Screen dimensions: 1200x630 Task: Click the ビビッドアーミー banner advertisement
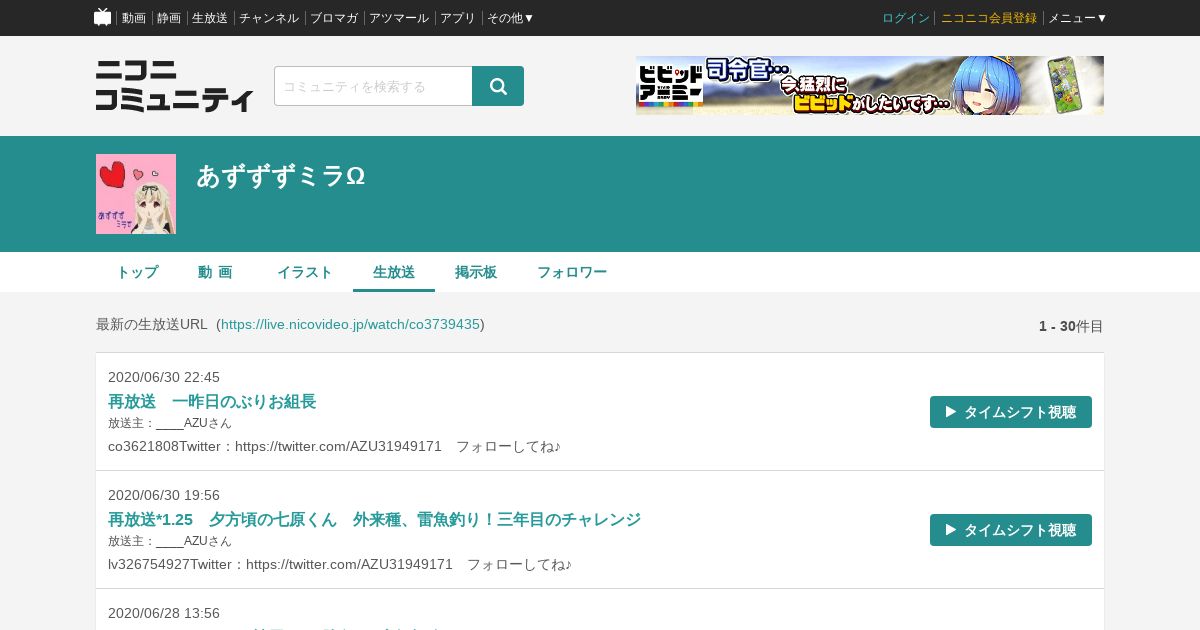(x=870, y=85)
